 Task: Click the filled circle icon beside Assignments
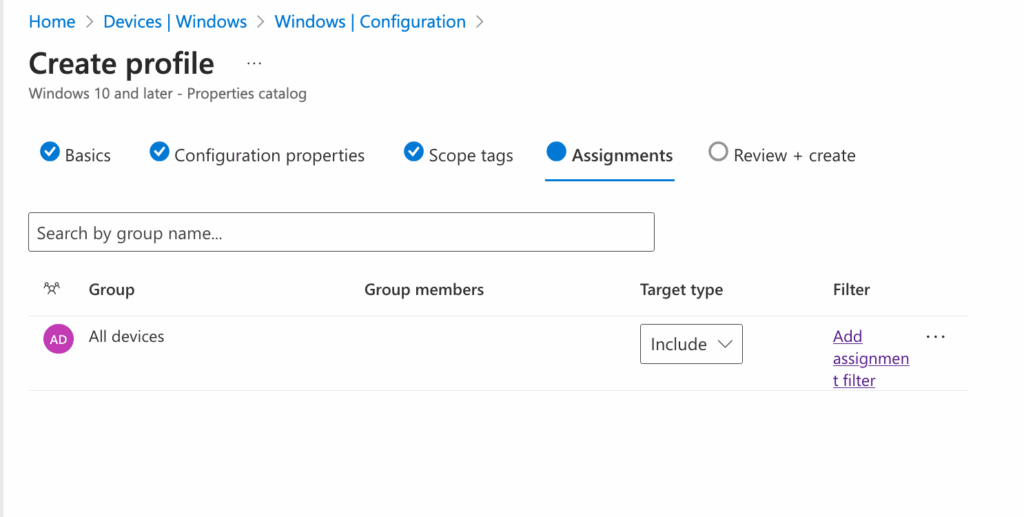point(556,153)
